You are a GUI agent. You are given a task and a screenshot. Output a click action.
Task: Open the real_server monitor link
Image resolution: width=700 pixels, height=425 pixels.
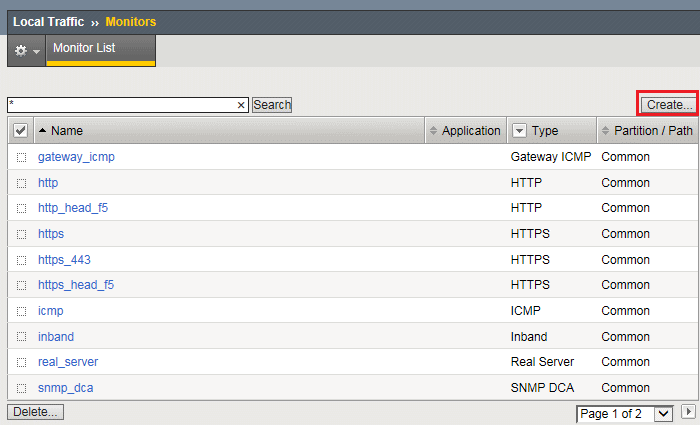pyautogui.click(x=68, y=362)
